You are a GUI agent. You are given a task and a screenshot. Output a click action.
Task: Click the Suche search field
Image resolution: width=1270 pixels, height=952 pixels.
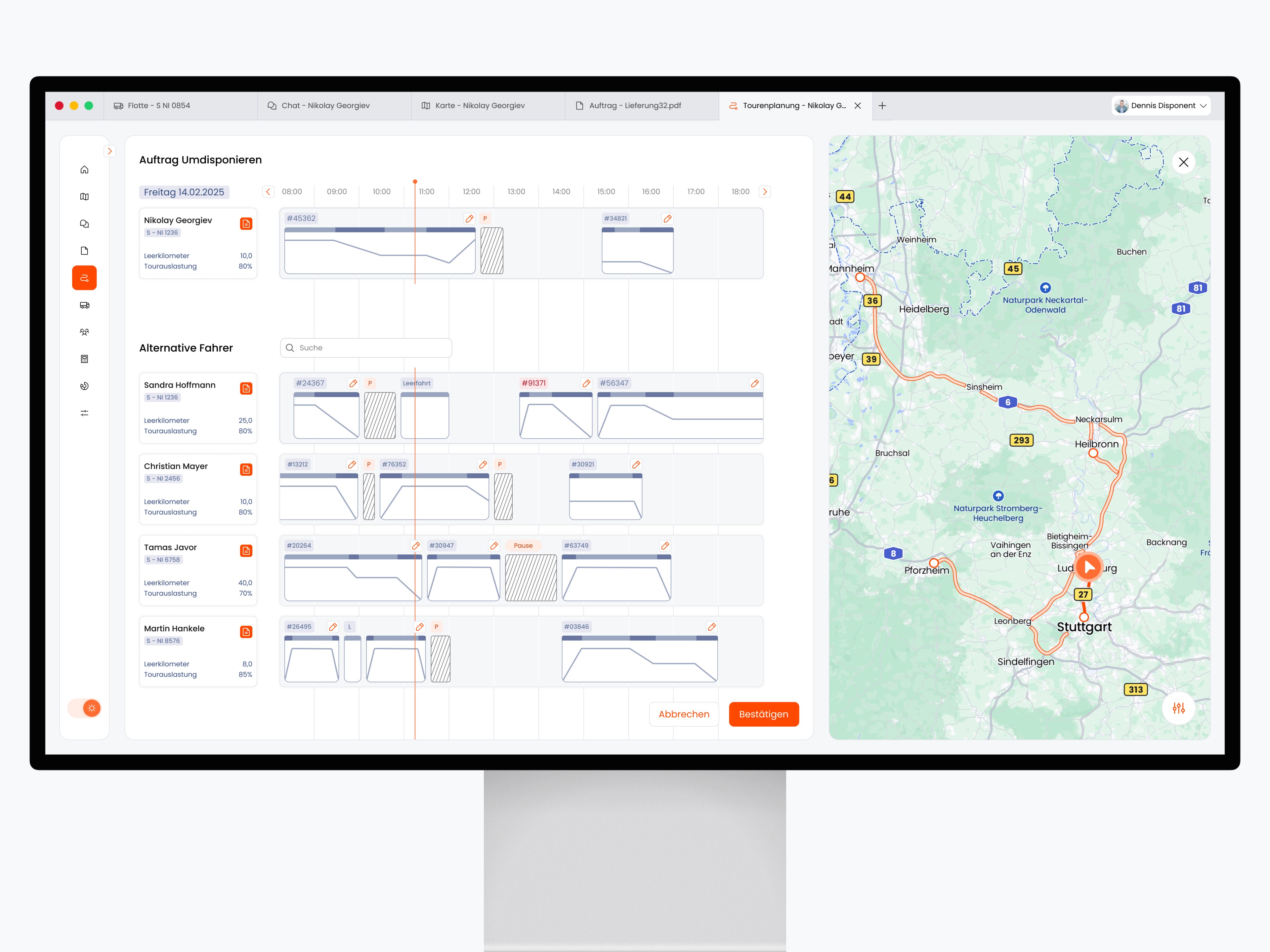(366, 348)
